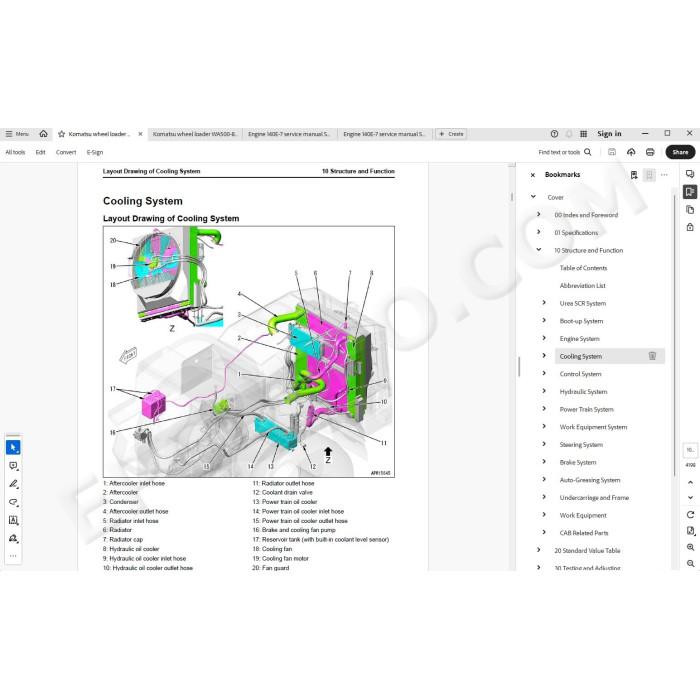Select the Auto-Greasing System bookmark
This screenshot has width=700, height=700.
click(590, 480)
